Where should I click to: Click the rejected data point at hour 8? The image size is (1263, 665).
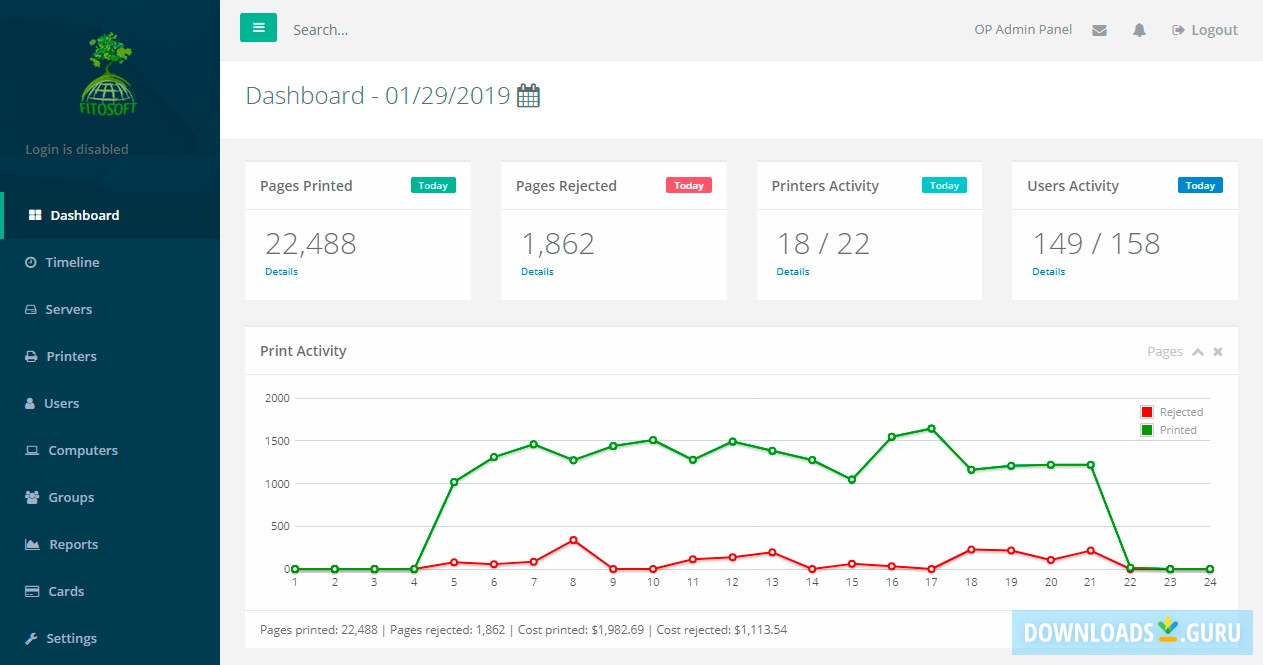[573, 540]
